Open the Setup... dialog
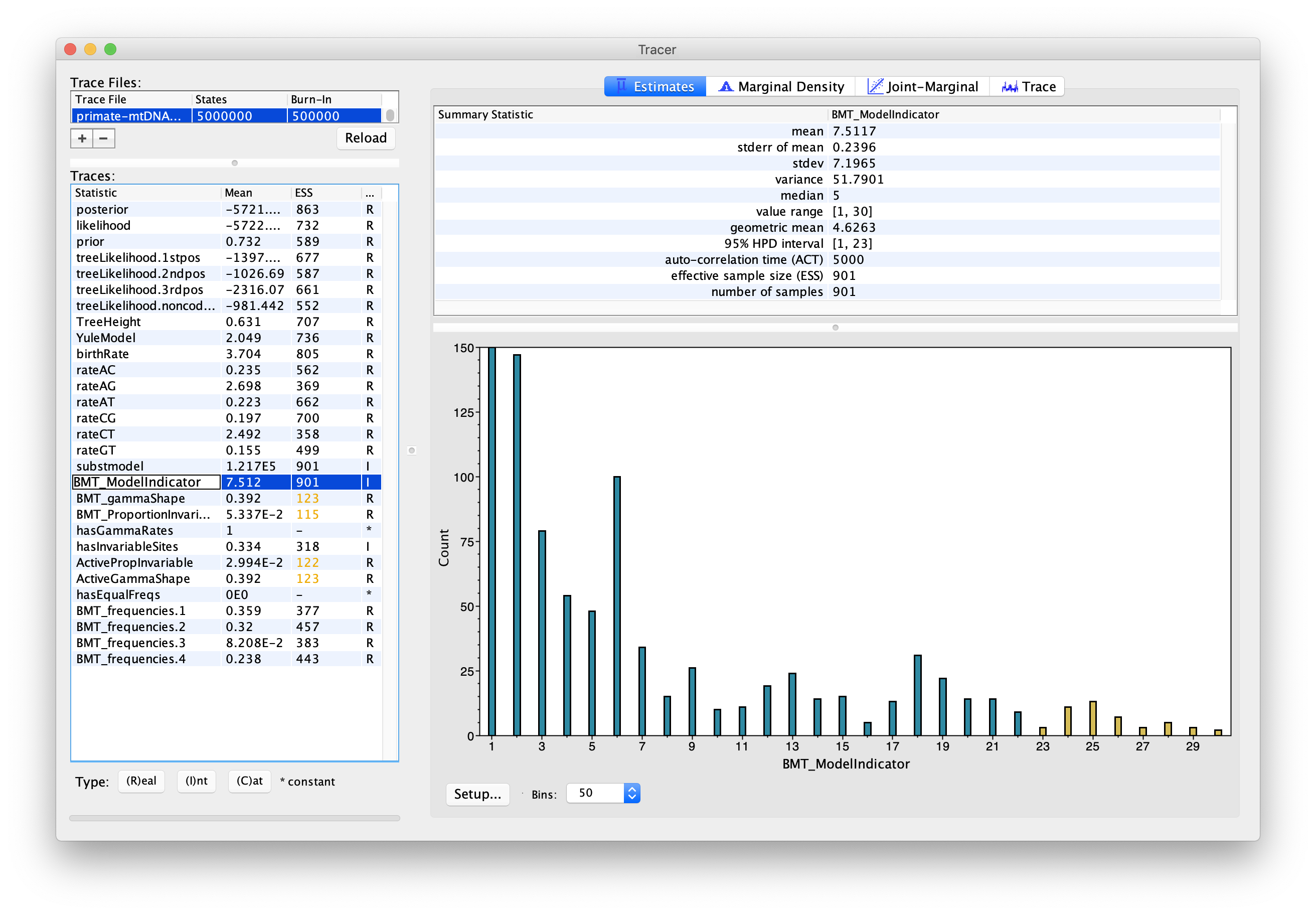The width and height of the screenshot is (1316, 915). pos(477,794)
